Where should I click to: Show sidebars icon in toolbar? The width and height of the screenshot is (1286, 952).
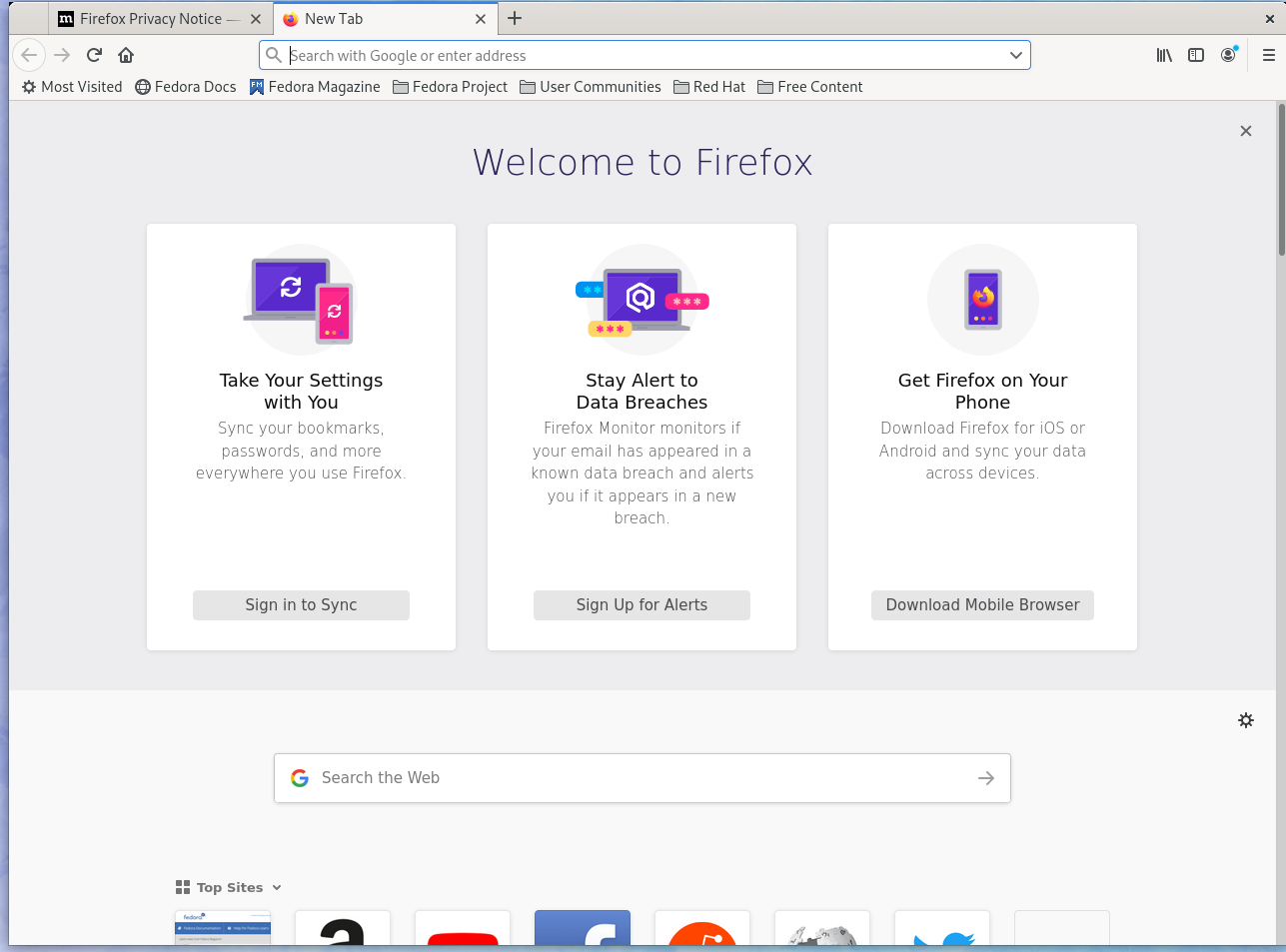1196,55
